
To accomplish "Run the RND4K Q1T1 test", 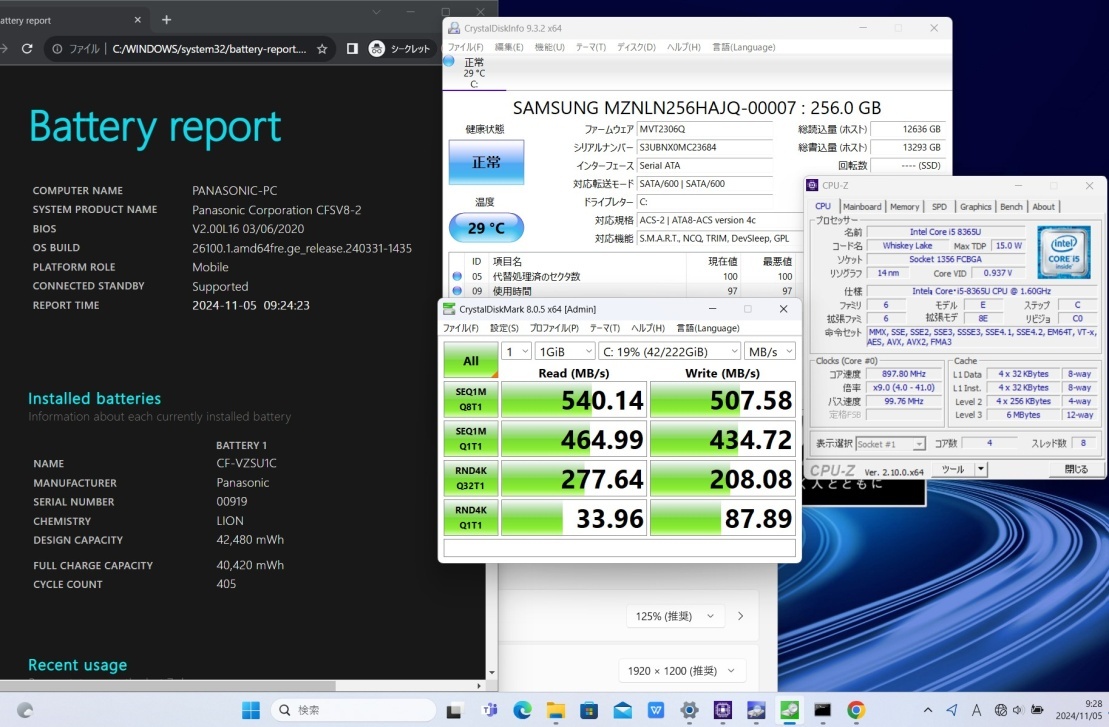I will (x=471, y=518).
